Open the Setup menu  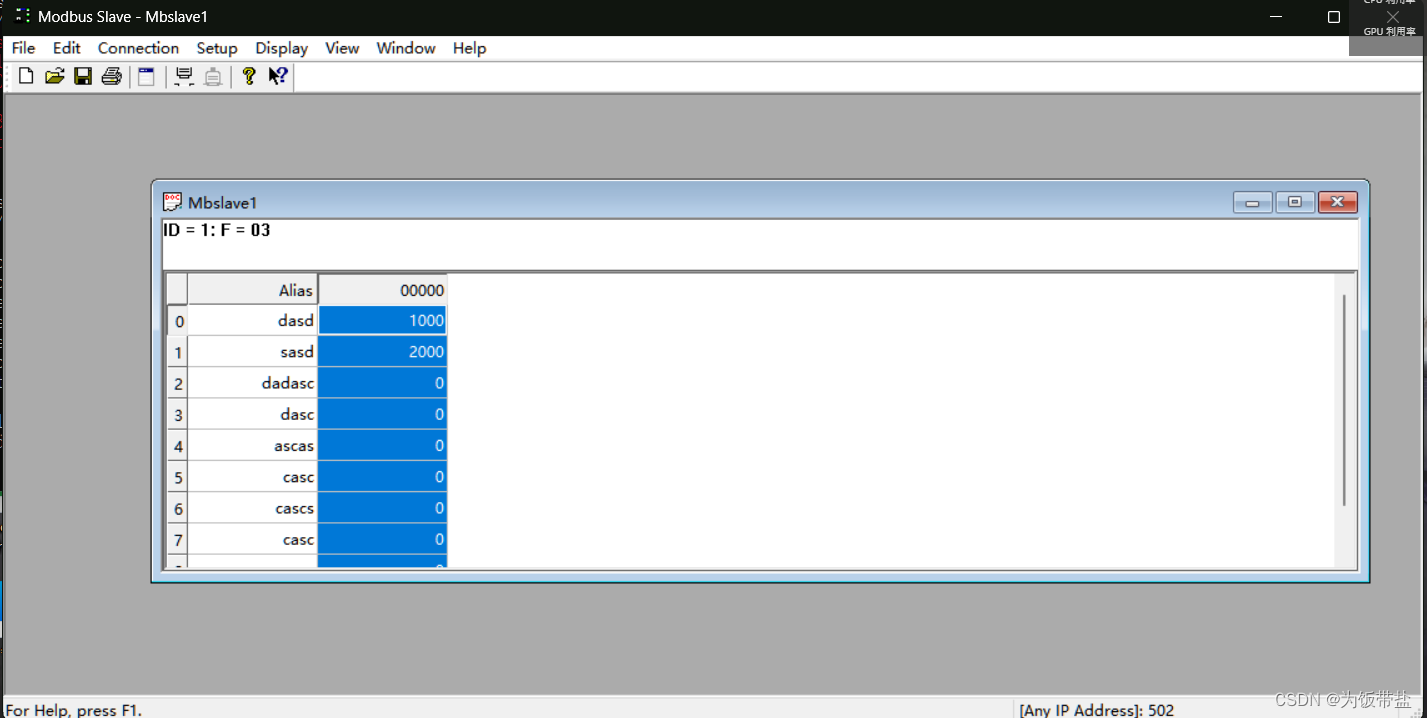(217, 48)
